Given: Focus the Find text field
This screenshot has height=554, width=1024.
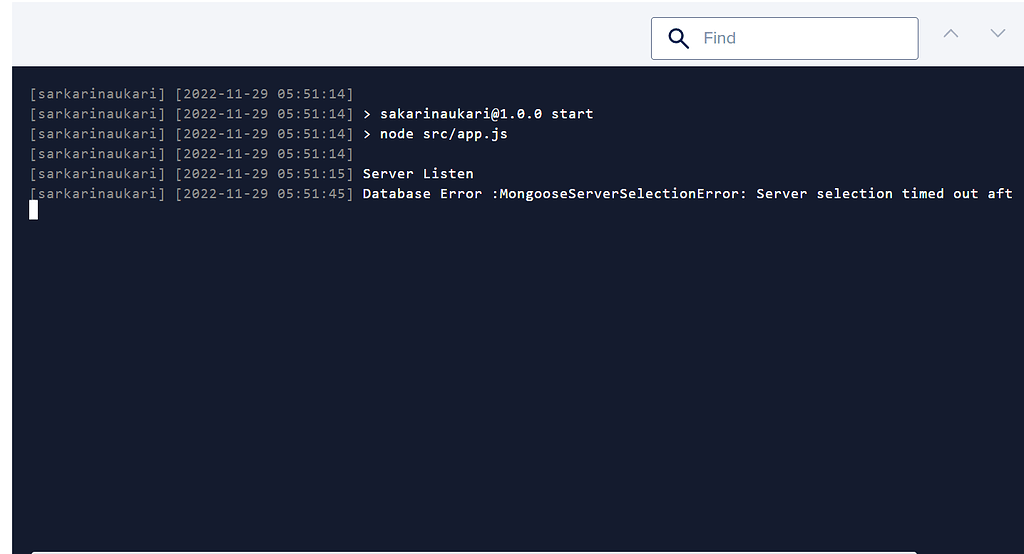Looking at the screenshot, I should click(800, 38).
